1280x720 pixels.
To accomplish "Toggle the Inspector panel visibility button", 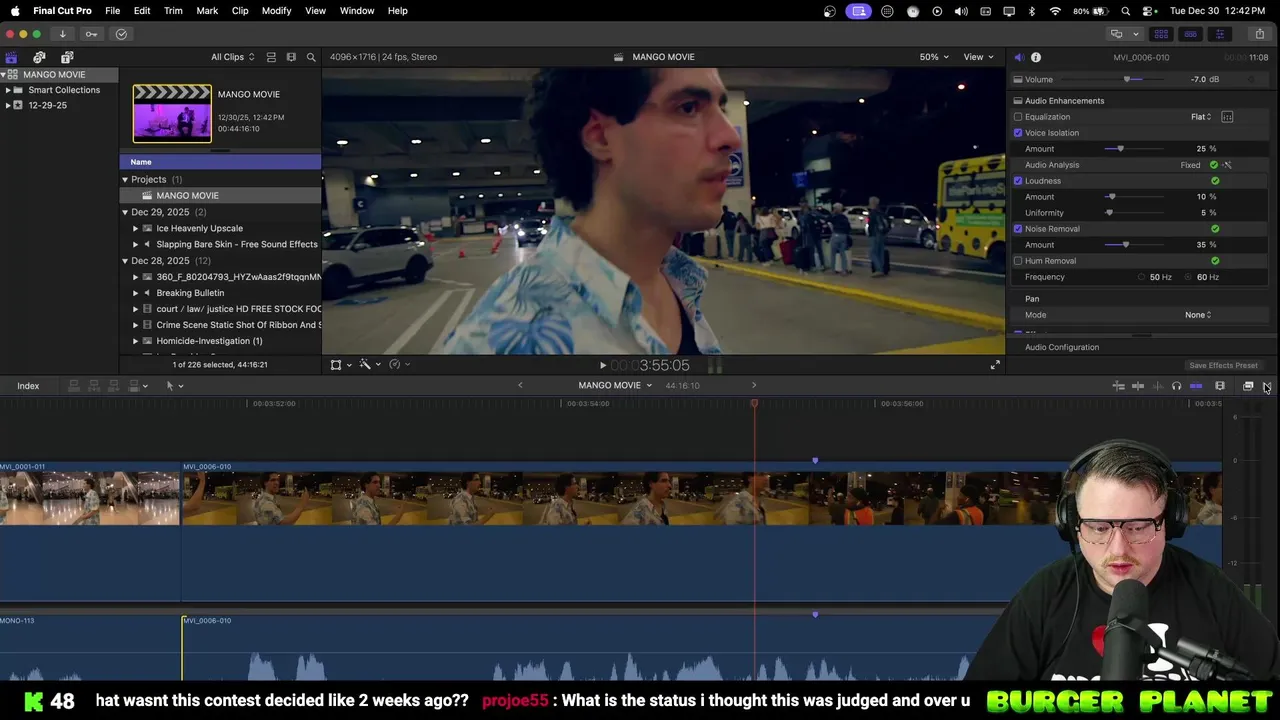I will click(x=1219, y=34).
